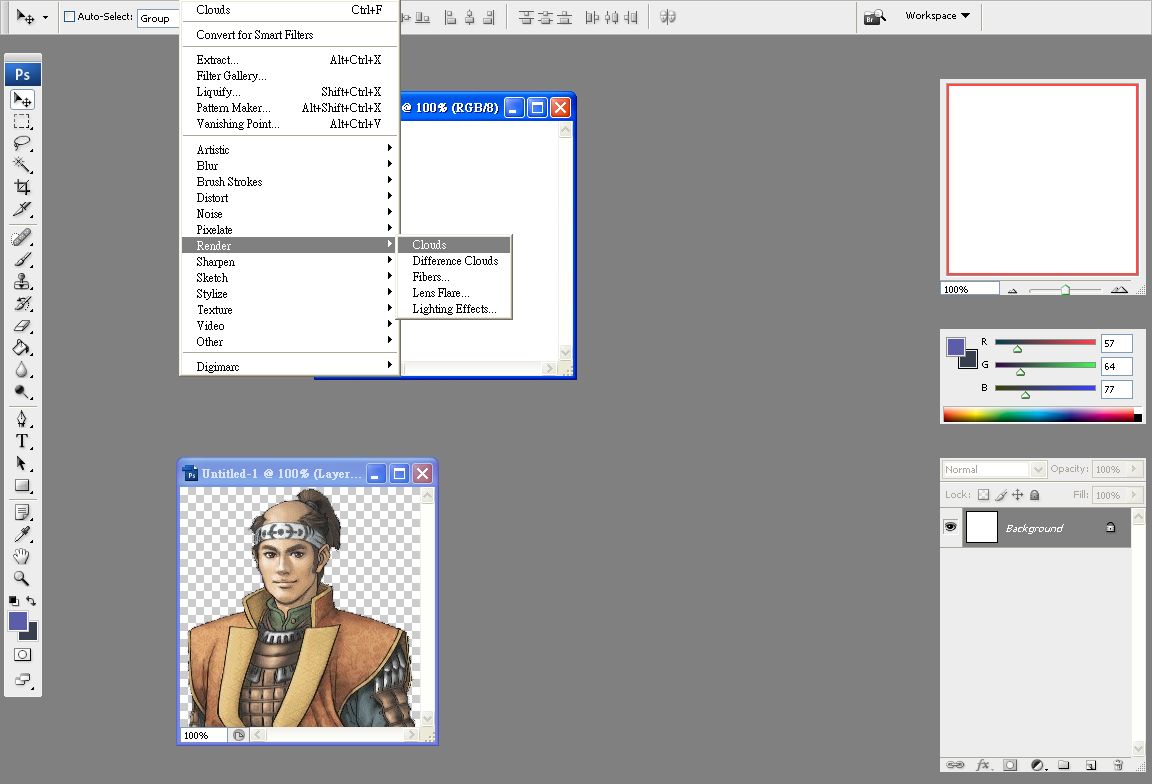Viewport: 1152px width, 784px height.
Task: Select the Move tool in the toolbox
Action: pos(22,99)
